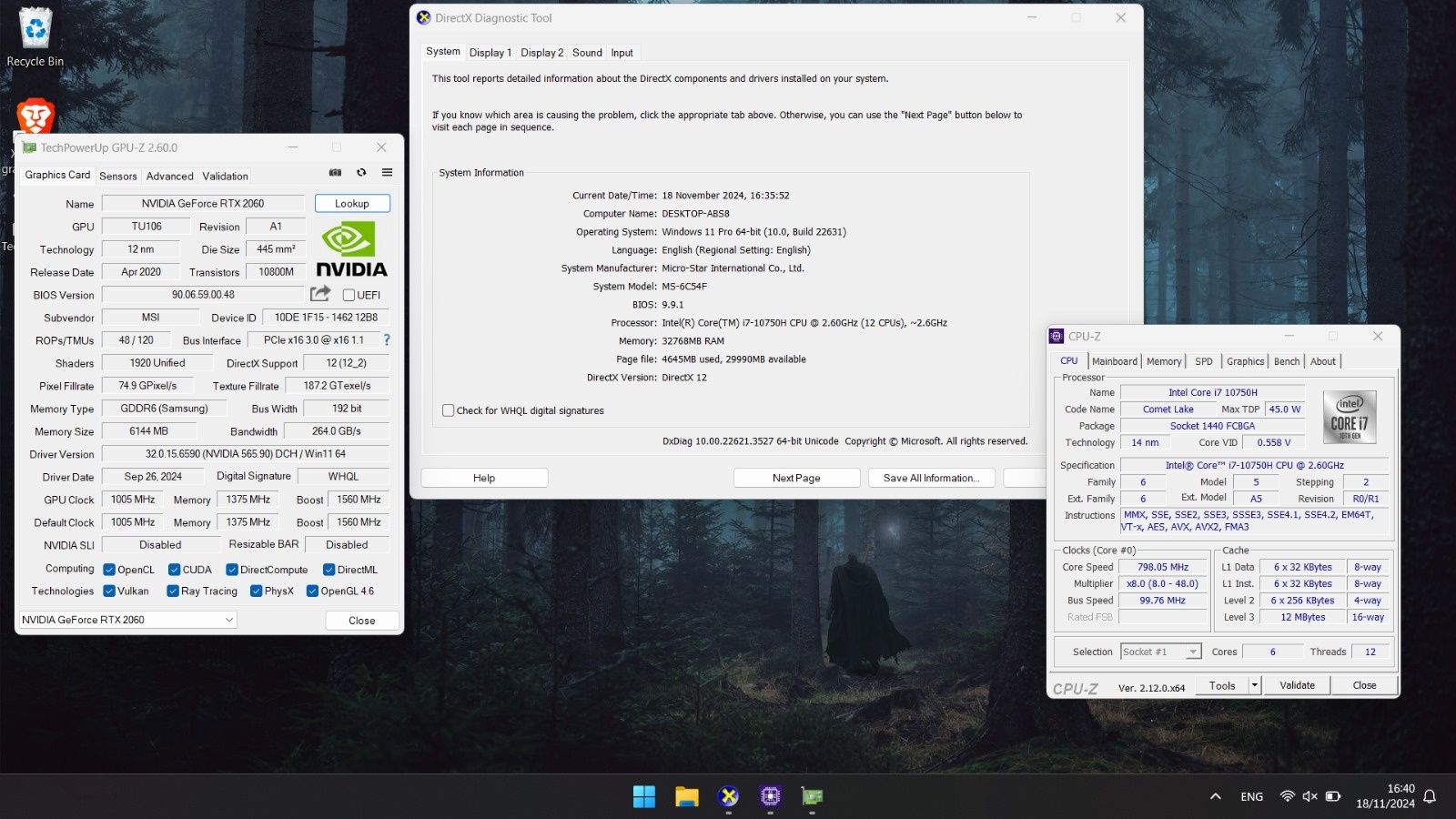Toggle the OpenCL checkbox
The width and height of the screenshot is (1456, 819).
click(109, 570)
